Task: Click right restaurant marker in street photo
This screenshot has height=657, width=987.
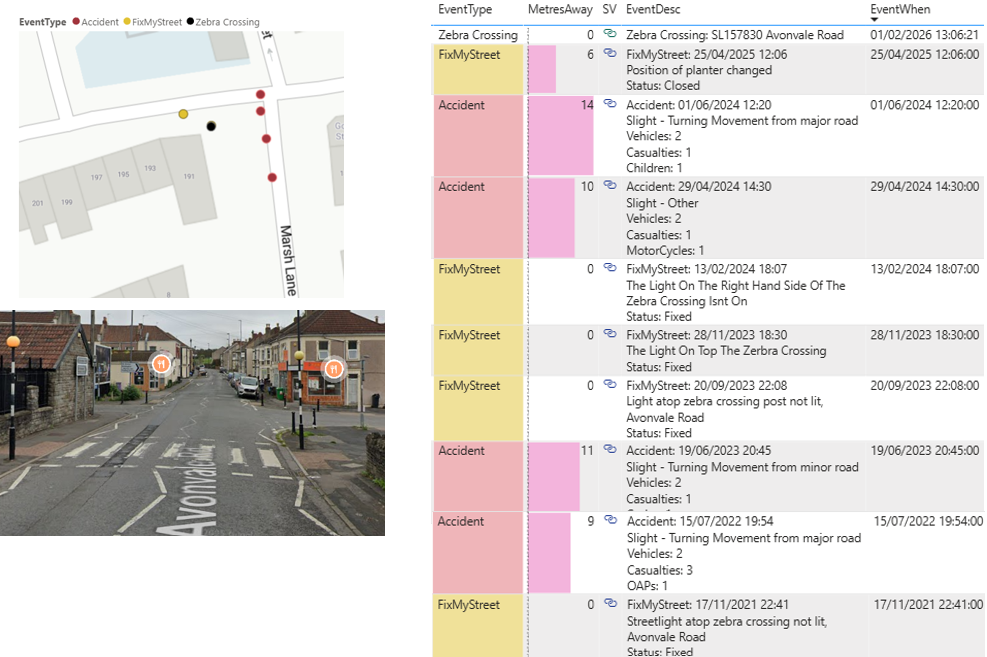Action: tap(334, 368)
